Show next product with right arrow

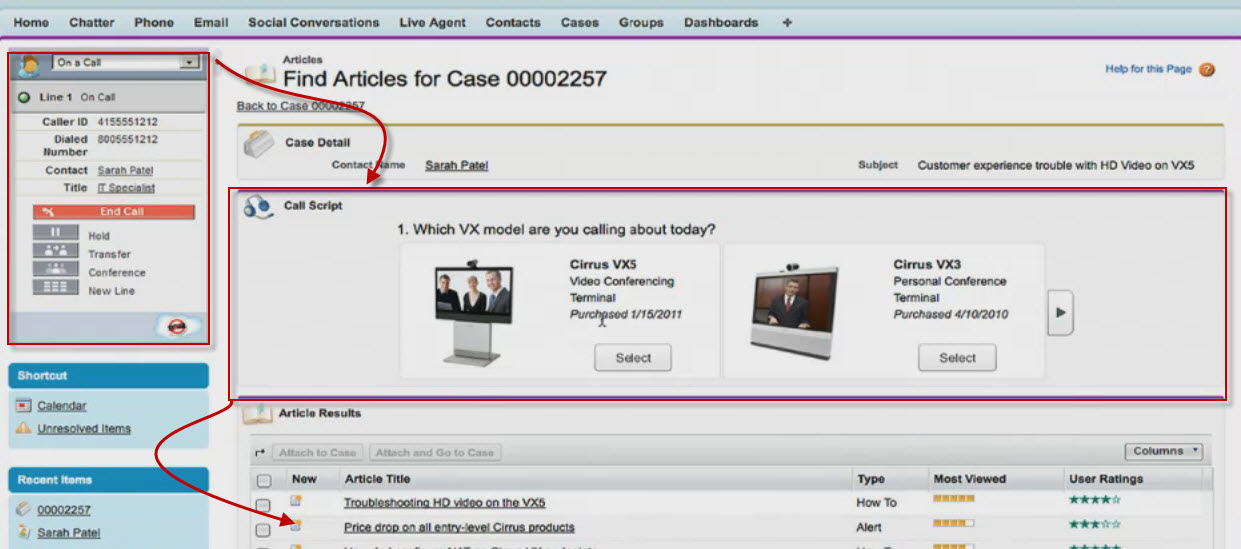(x=1061, y=312)
